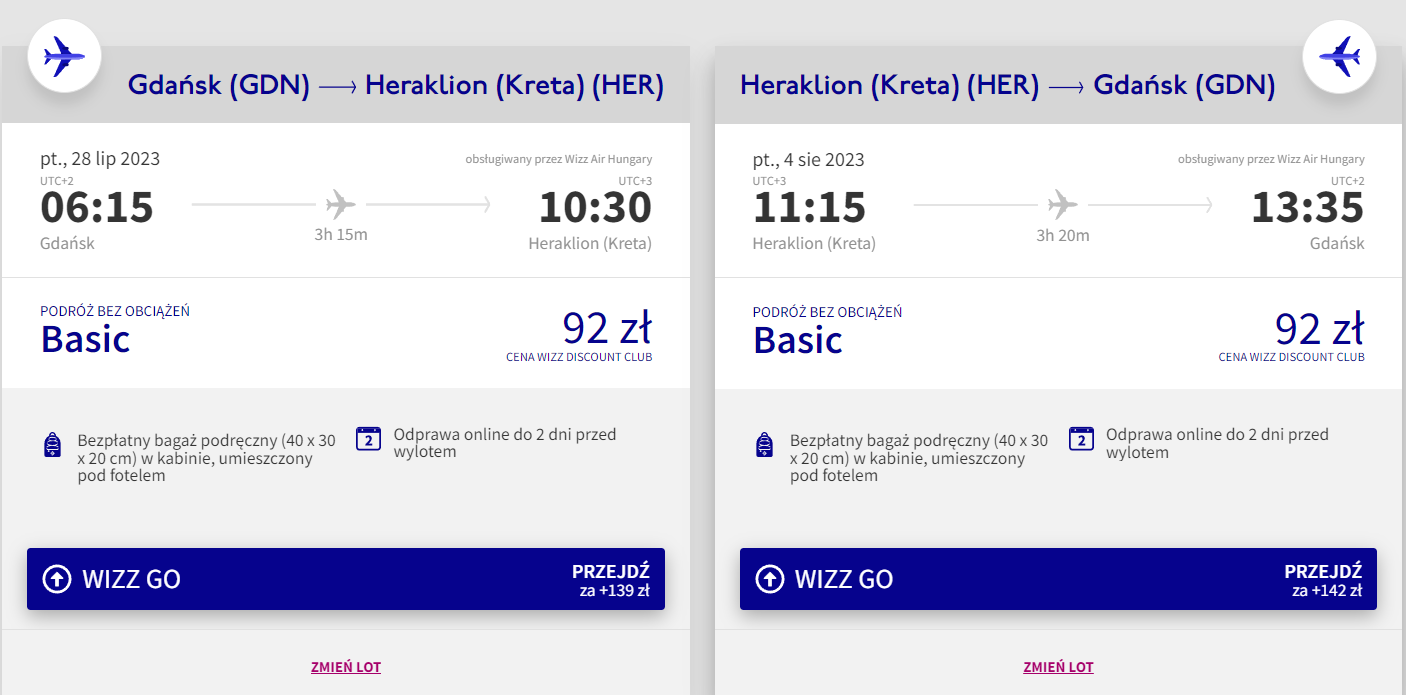Click the 06:15 departure time from Gdańsk

coord(97,208)
